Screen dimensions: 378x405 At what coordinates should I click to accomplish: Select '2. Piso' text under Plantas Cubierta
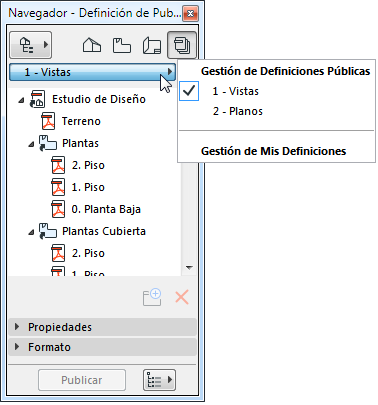(x=88, y=253)
